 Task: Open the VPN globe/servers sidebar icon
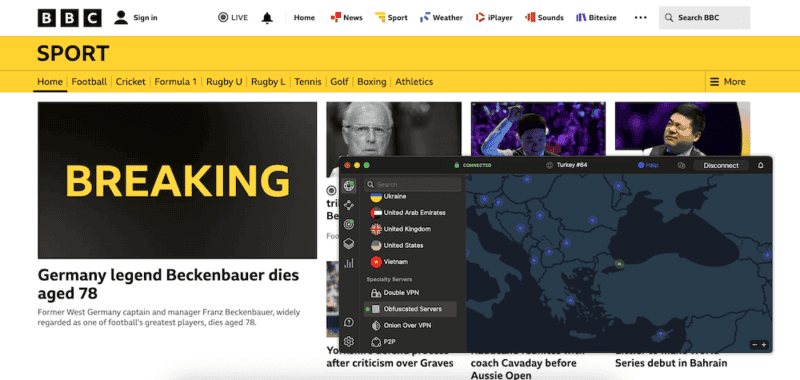click(x=349, y=186)
